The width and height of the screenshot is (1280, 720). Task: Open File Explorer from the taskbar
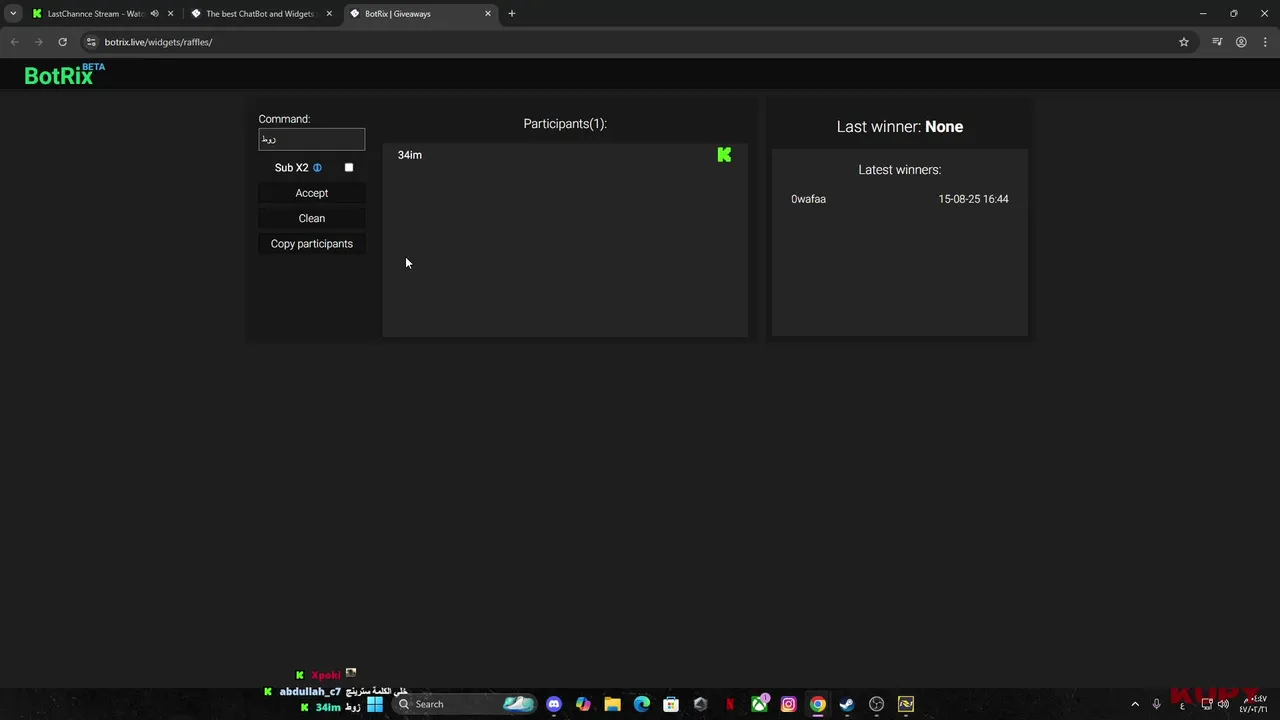tap(612, 704)
